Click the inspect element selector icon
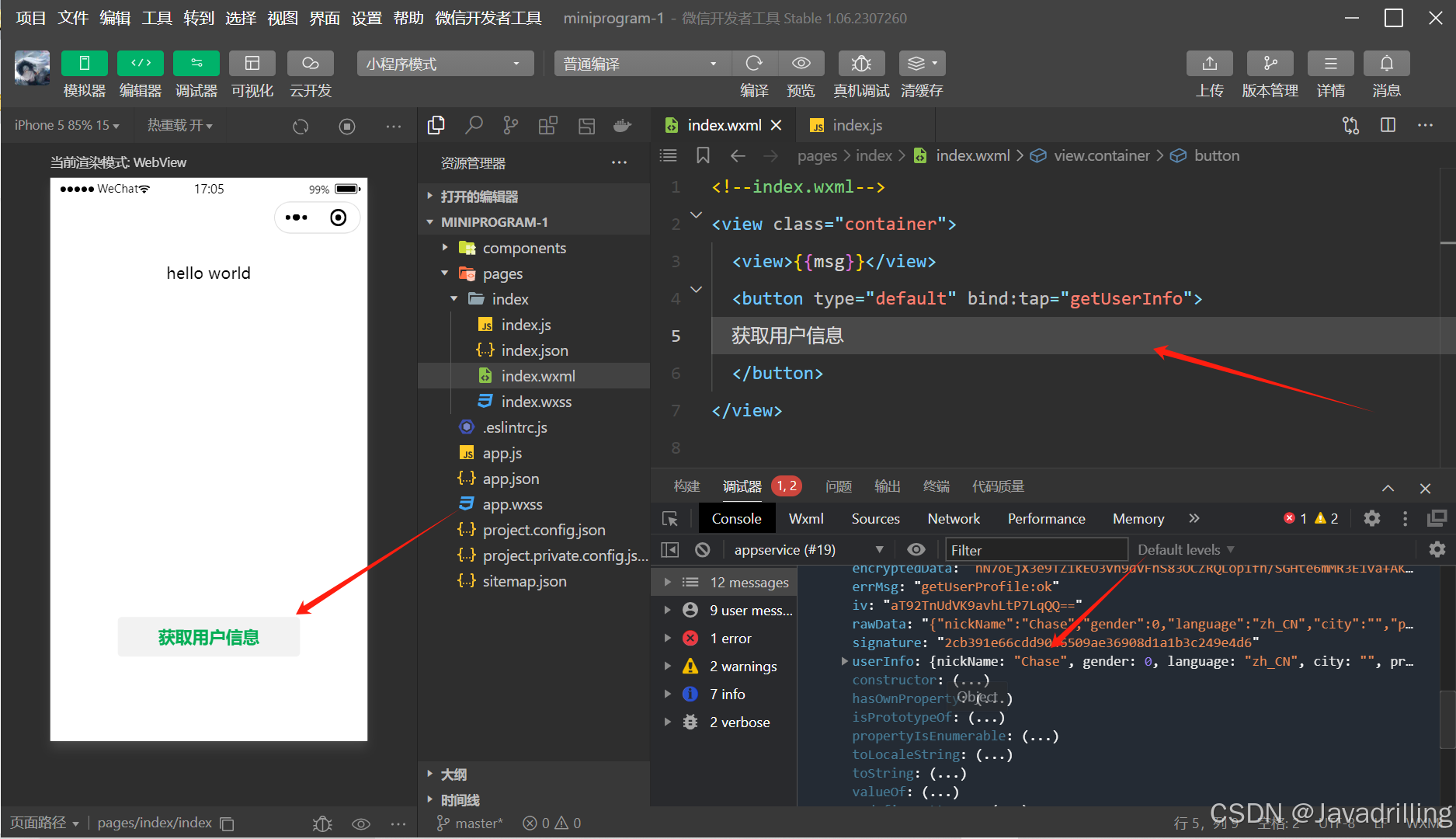This screenshot has width=1456, height=839. [670, 518]
